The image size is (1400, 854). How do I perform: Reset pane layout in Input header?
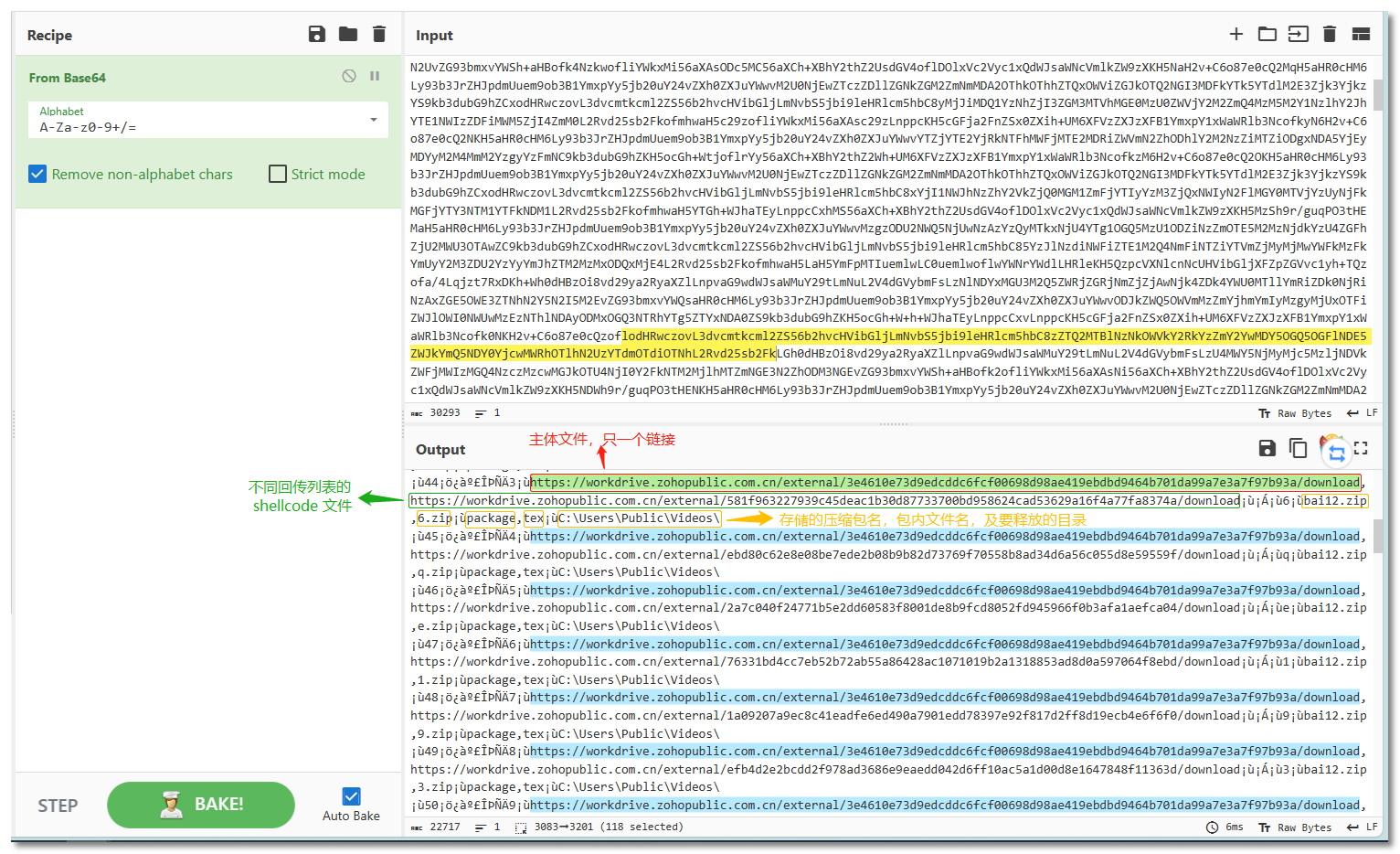(1361, 35)
